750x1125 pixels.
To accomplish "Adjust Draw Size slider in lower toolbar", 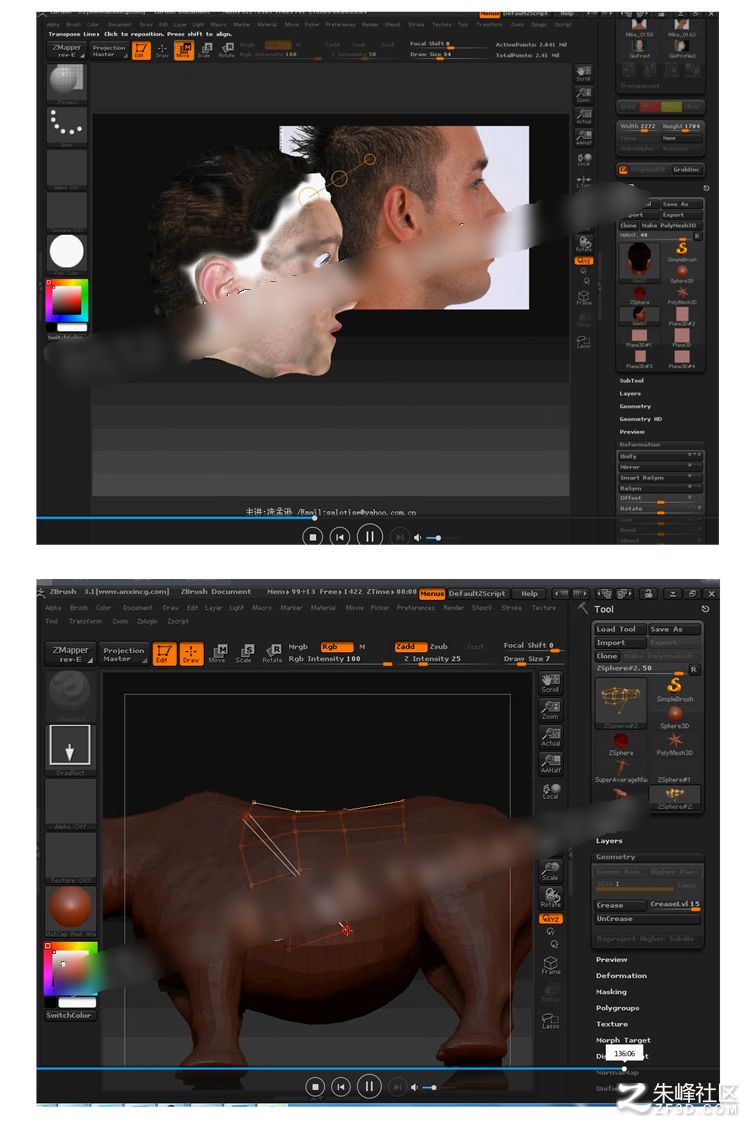I will click(x=531, y=659).
